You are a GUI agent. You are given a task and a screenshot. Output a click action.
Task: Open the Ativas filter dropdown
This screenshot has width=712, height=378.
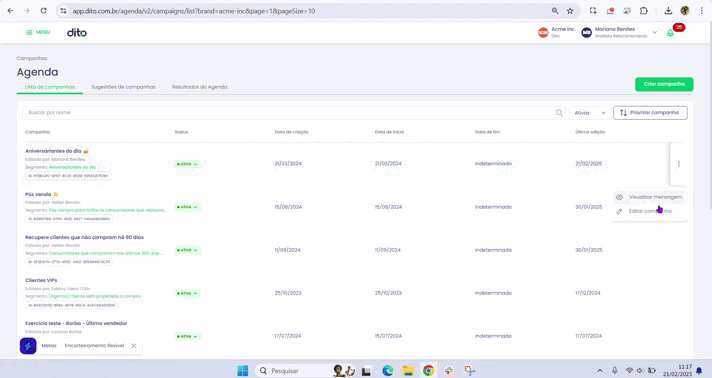[589, 113]
